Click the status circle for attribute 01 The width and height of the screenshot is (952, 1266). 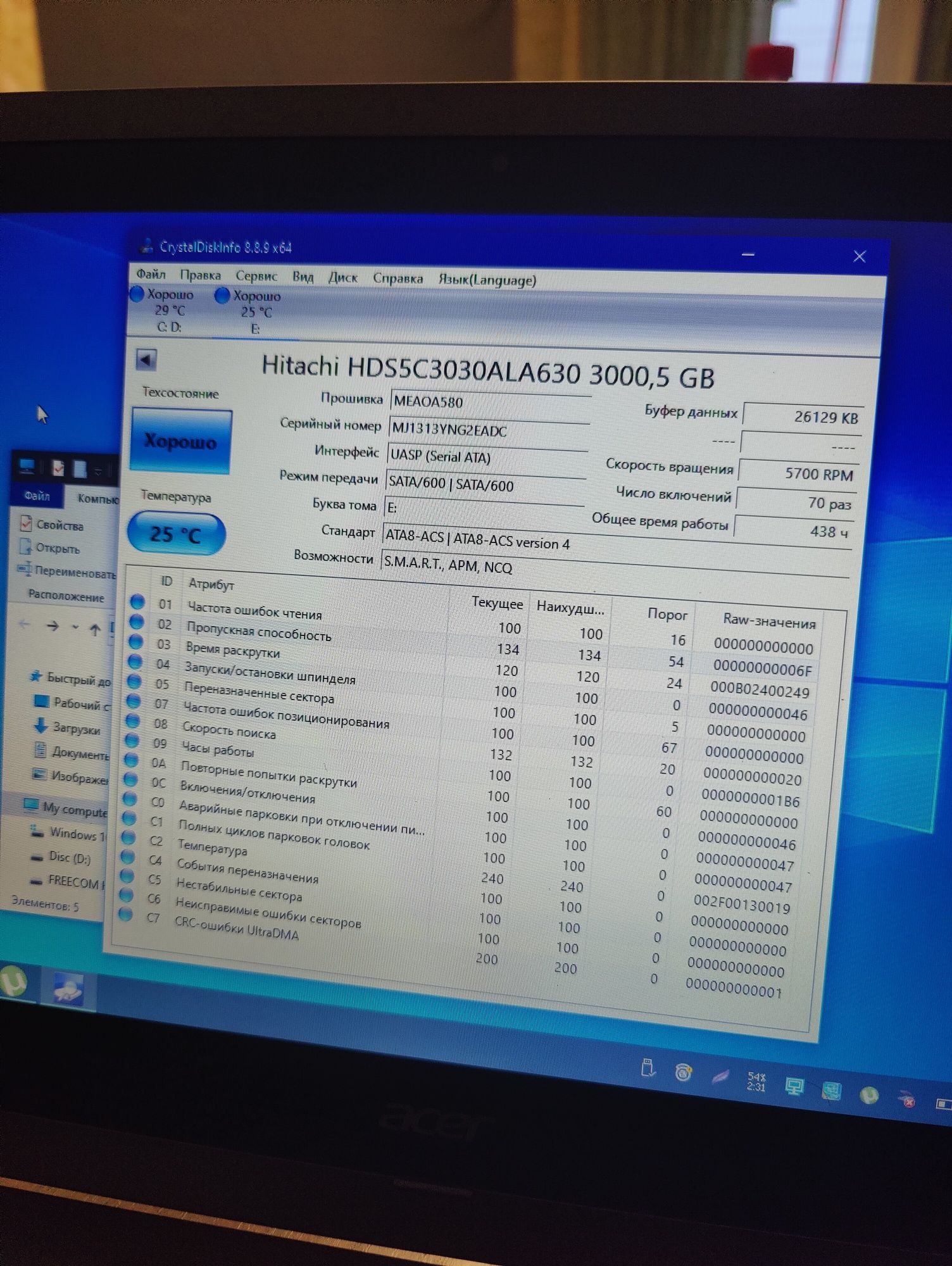tap(138, 602)
